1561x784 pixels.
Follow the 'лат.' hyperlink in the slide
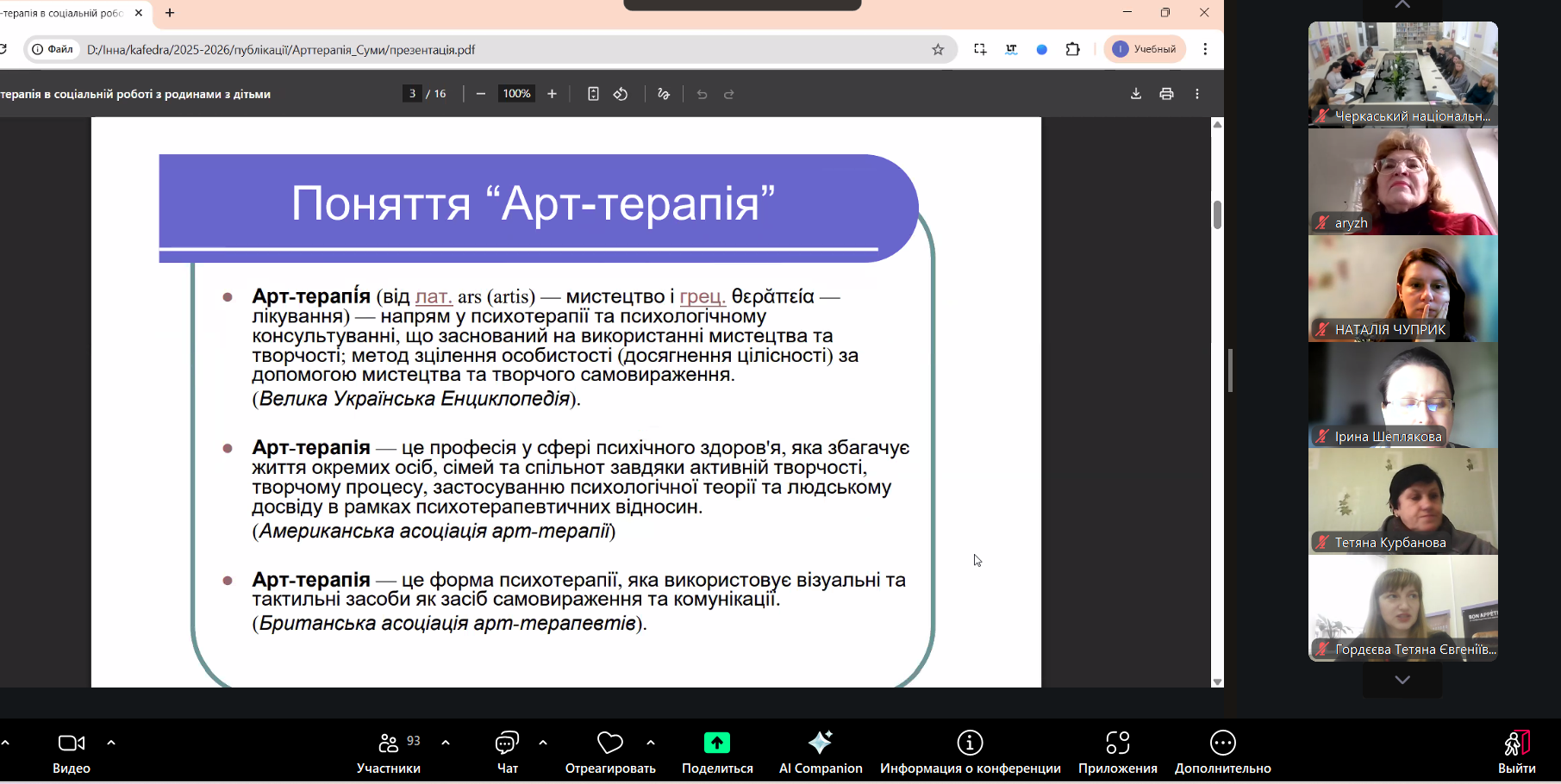pyautogui.click(x=434, y=297)
